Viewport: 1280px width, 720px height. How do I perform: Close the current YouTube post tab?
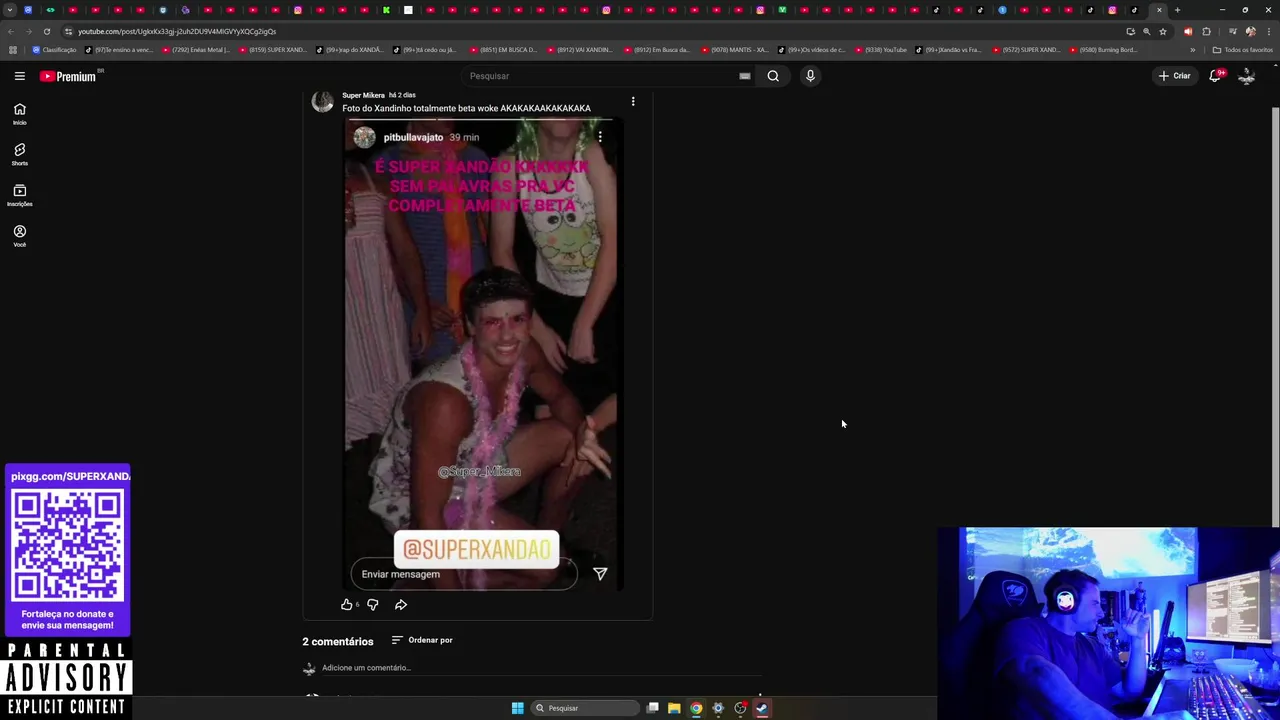[1159, 10]
